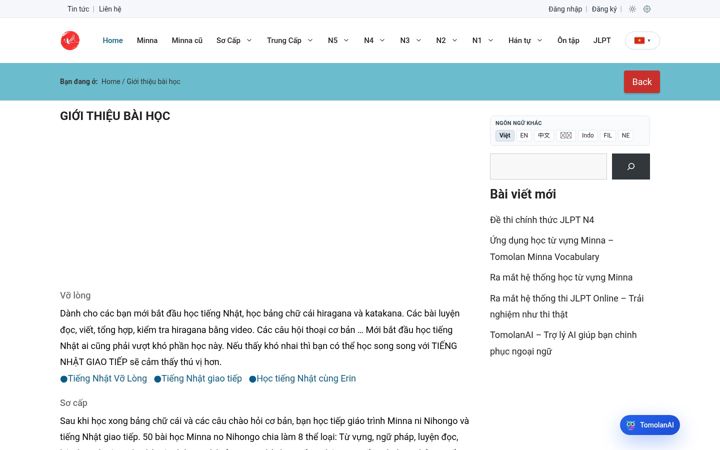Open the Minna menu item
This screenshot has height=450, width=720.
pos(147,40)
